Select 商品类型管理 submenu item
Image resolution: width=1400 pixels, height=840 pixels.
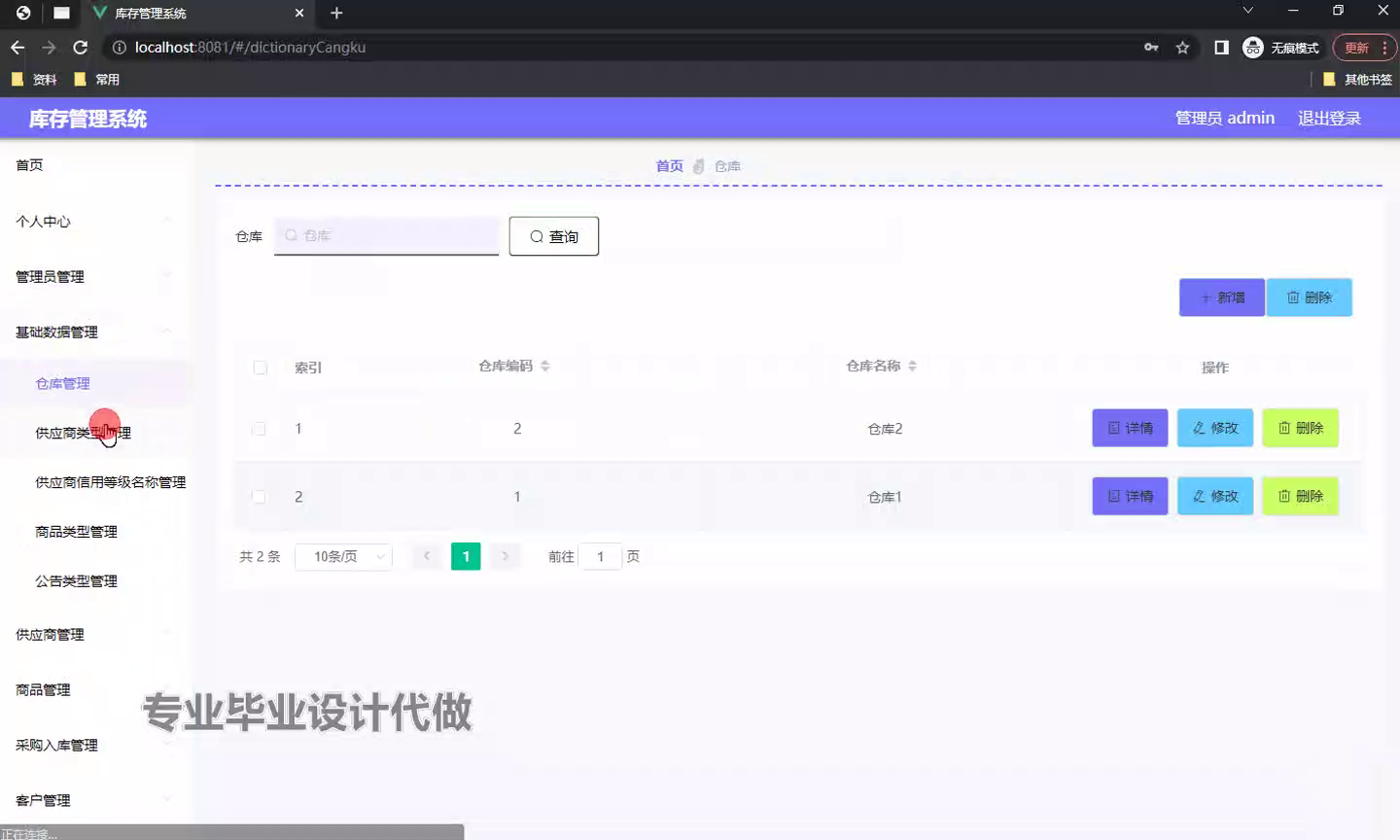95,532
